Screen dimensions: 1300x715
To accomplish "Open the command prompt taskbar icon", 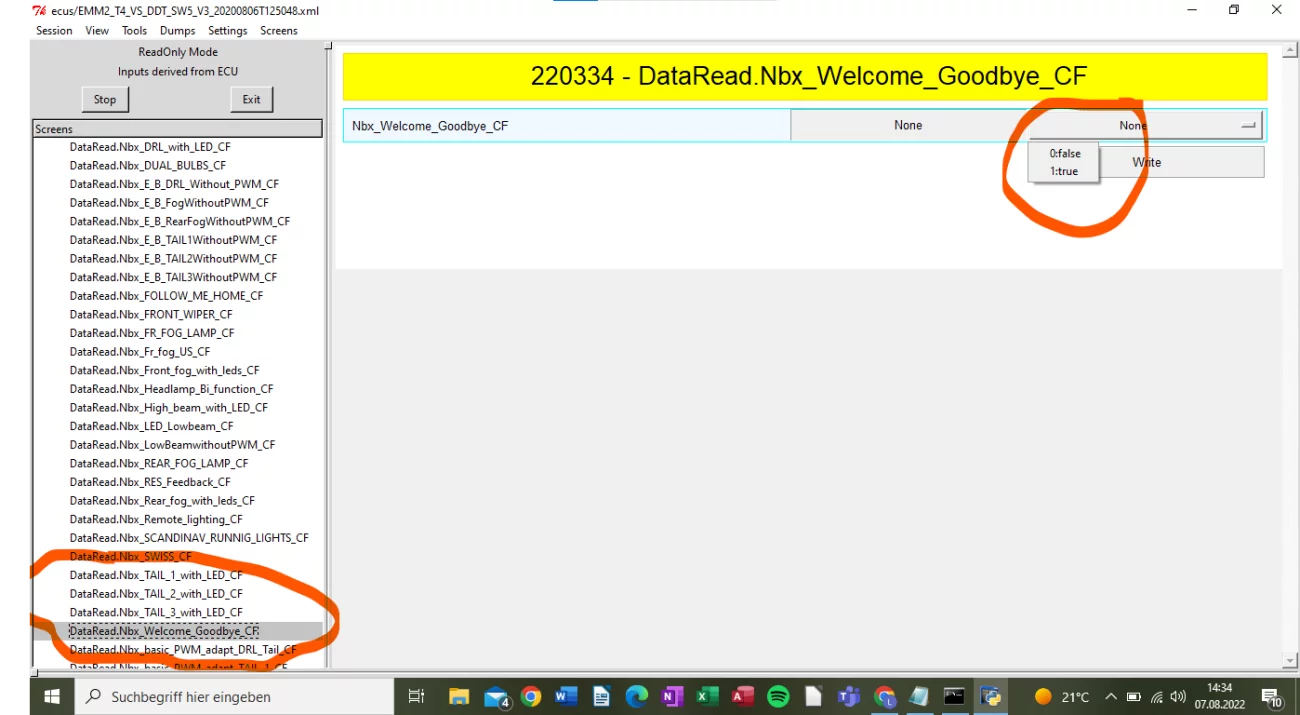I will click(x=955, y=696).
